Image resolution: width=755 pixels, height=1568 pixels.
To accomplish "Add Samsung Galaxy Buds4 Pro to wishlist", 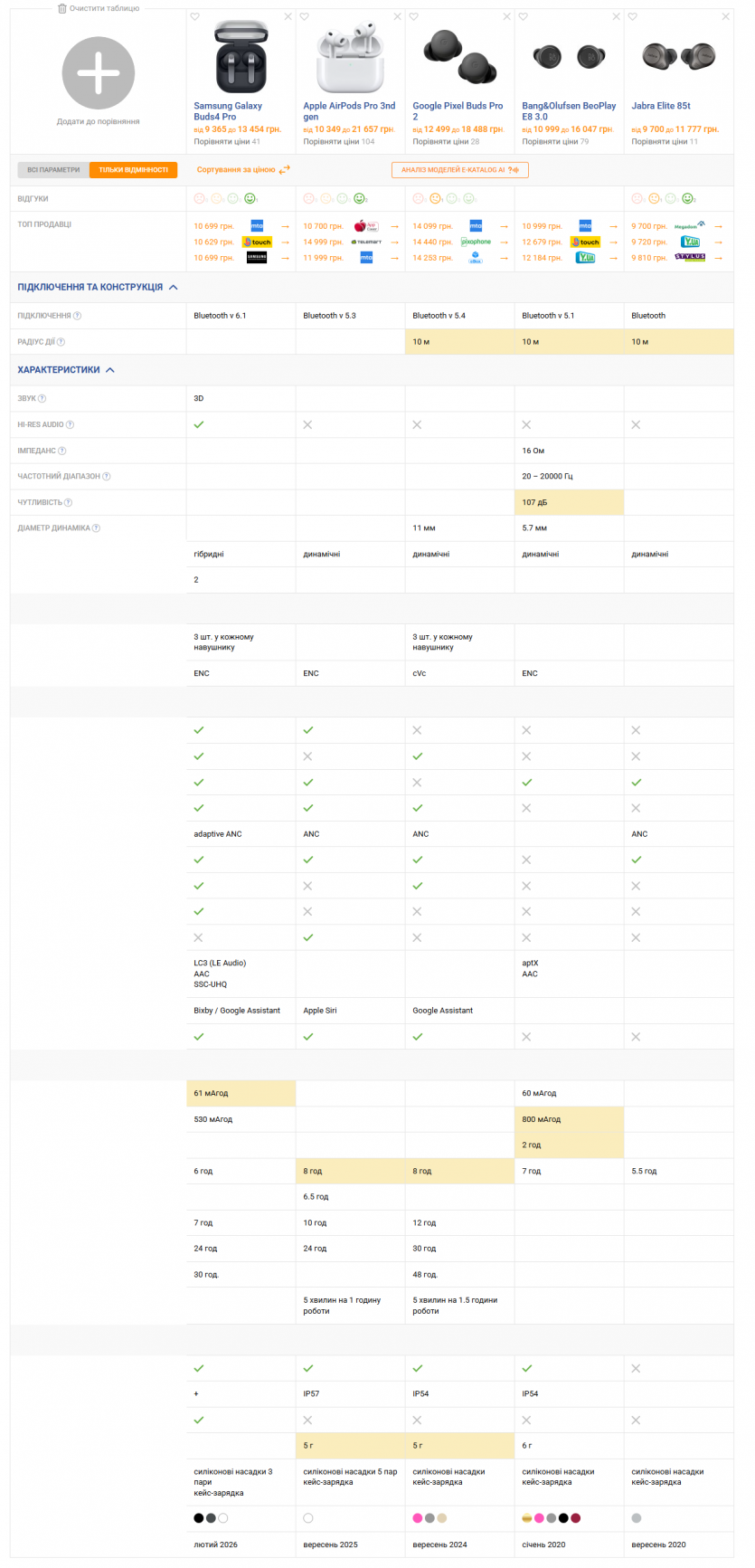I will (x=195, y=16).
